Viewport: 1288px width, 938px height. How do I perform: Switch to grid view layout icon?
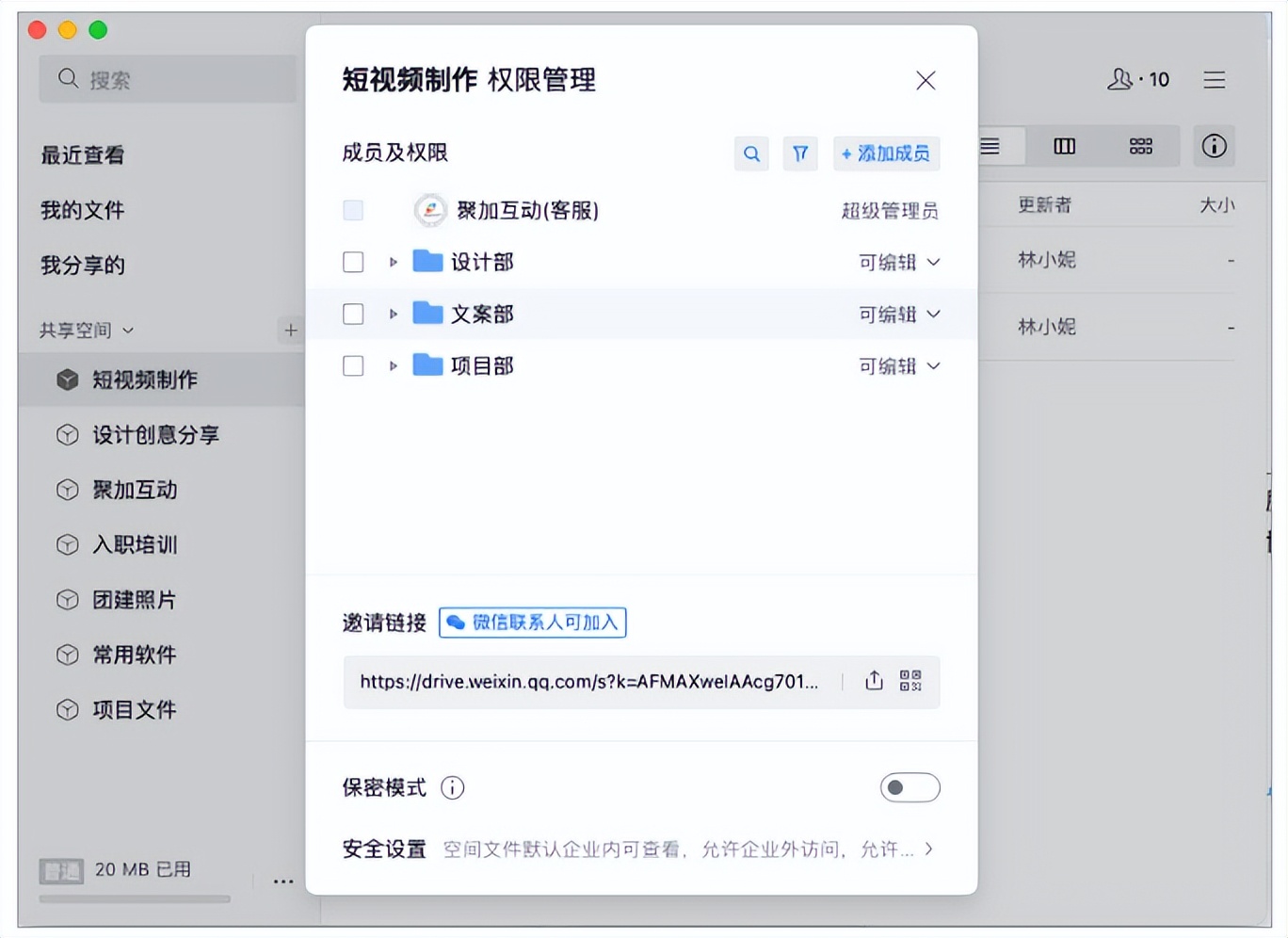pos(1141,146)
